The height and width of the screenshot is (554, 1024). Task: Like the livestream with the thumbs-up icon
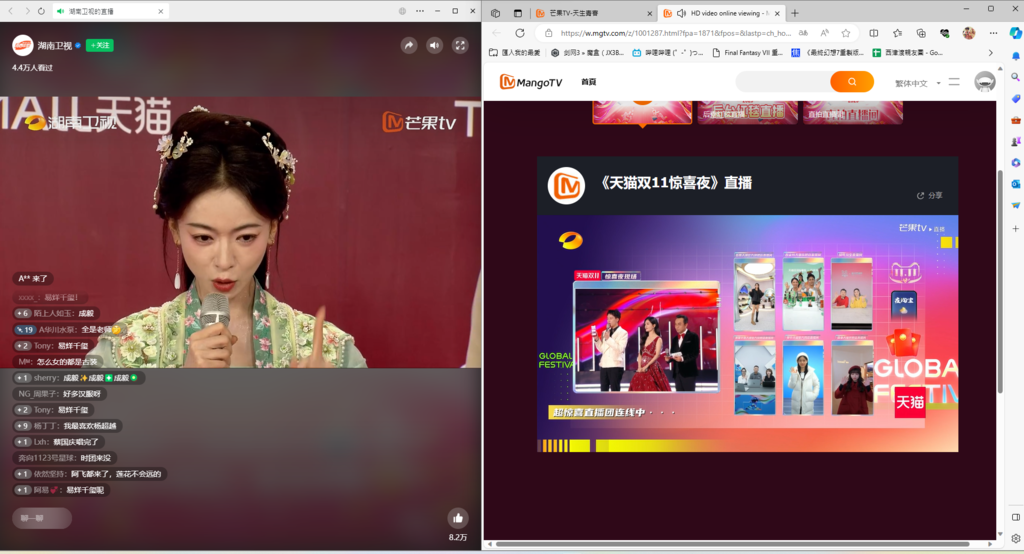[x=458, y=518]
